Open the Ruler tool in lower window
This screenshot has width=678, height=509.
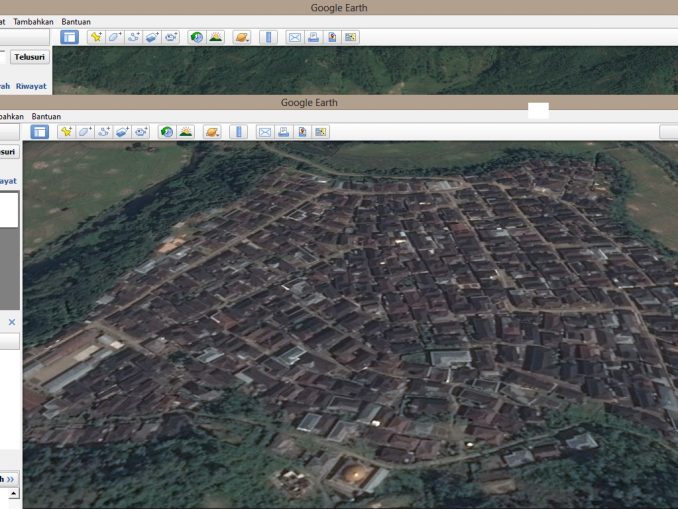coord(237,131)
